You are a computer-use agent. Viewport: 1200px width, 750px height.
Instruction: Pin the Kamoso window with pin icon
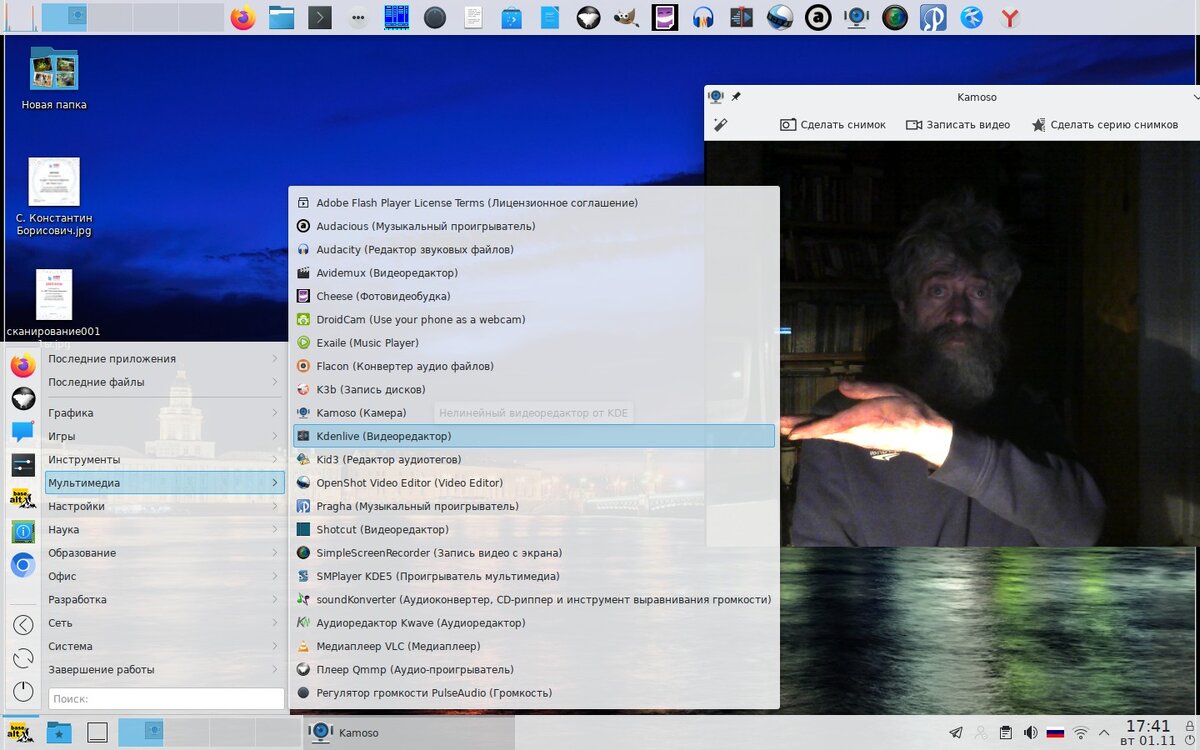(737, 97)
